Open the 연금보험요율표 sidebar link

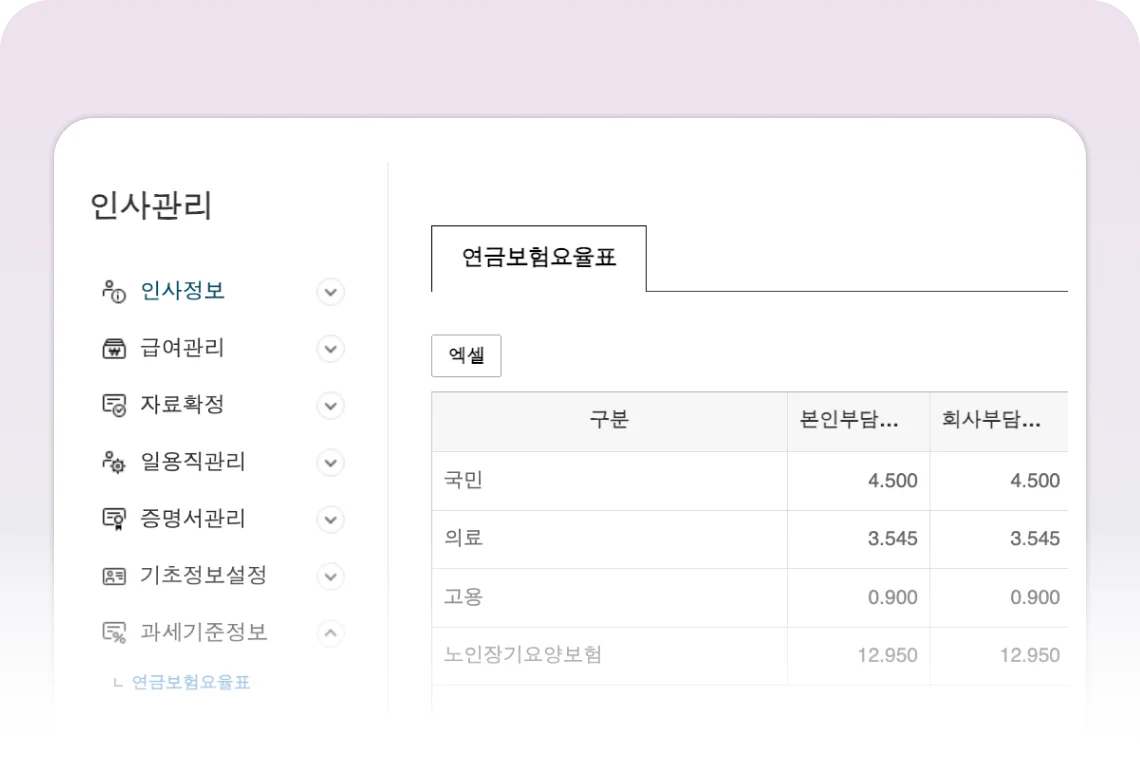[191, 683]
